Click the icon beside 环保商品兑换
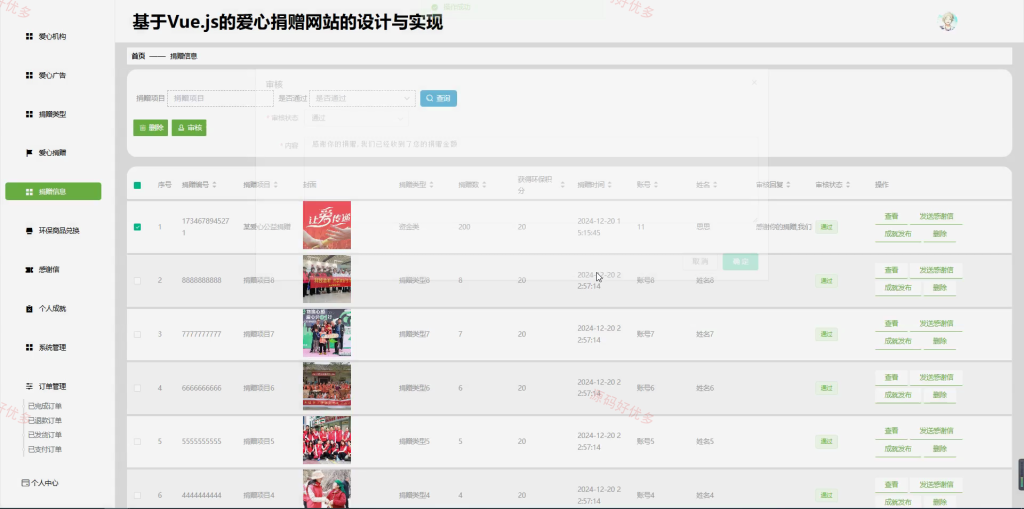 coord(29,231)
